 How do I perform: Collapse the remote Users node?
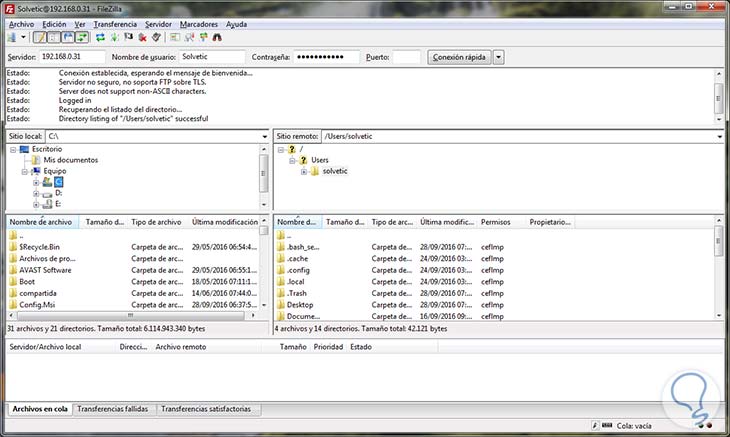click(x=292, y=161)
